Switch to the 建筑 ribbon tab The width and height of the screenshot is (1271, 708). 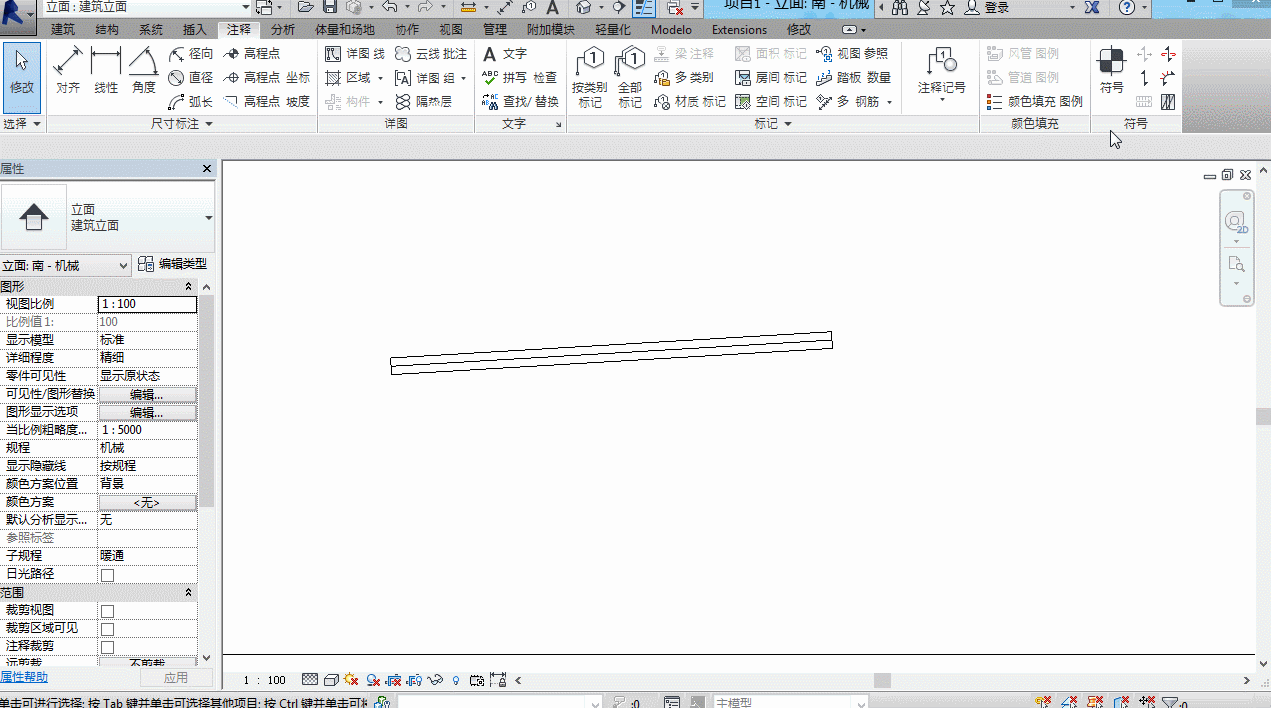[x=63, y=30]
